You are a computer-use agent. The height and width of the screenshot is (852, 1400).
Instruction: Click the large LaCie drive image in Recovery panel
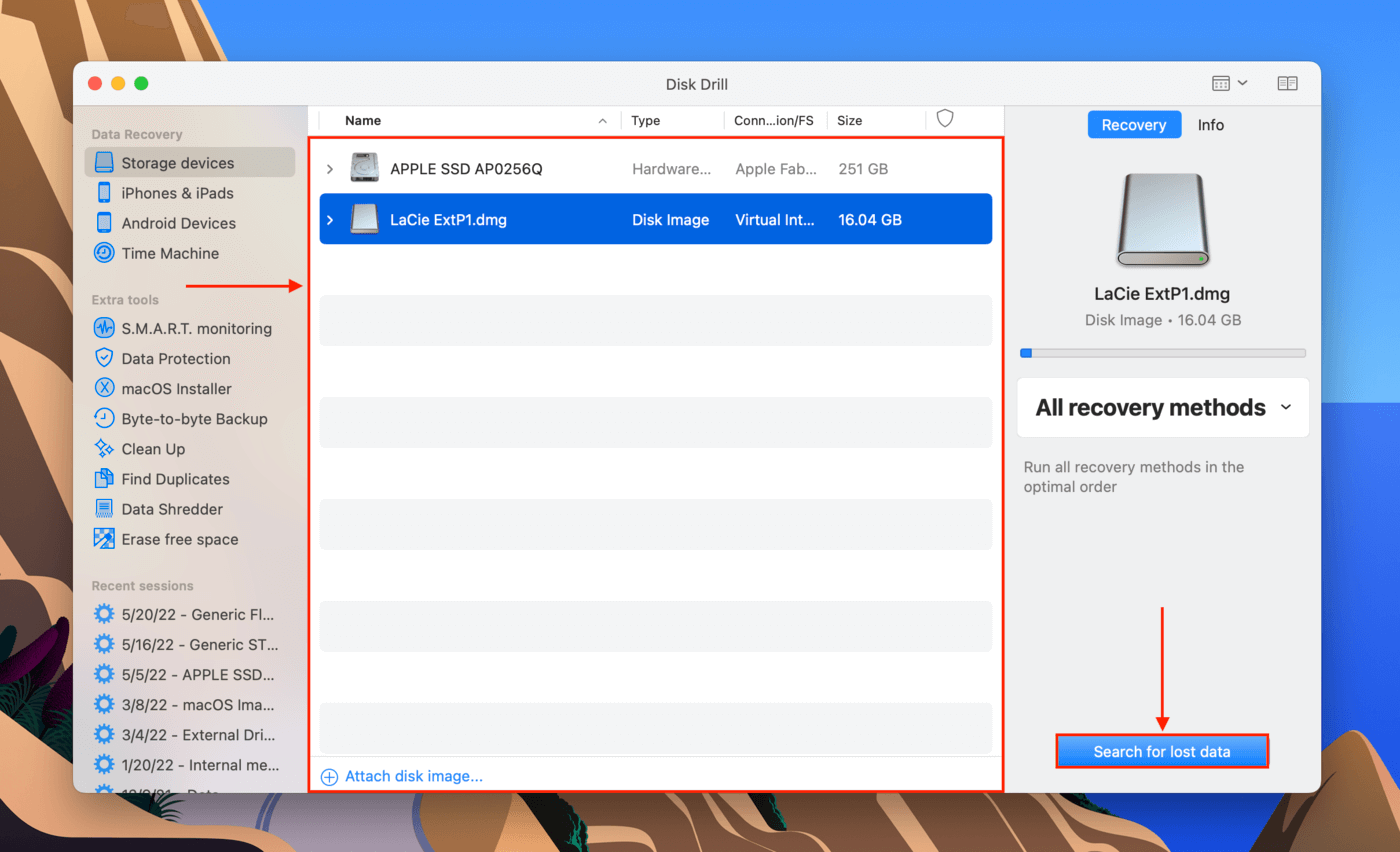point(1163,220)
